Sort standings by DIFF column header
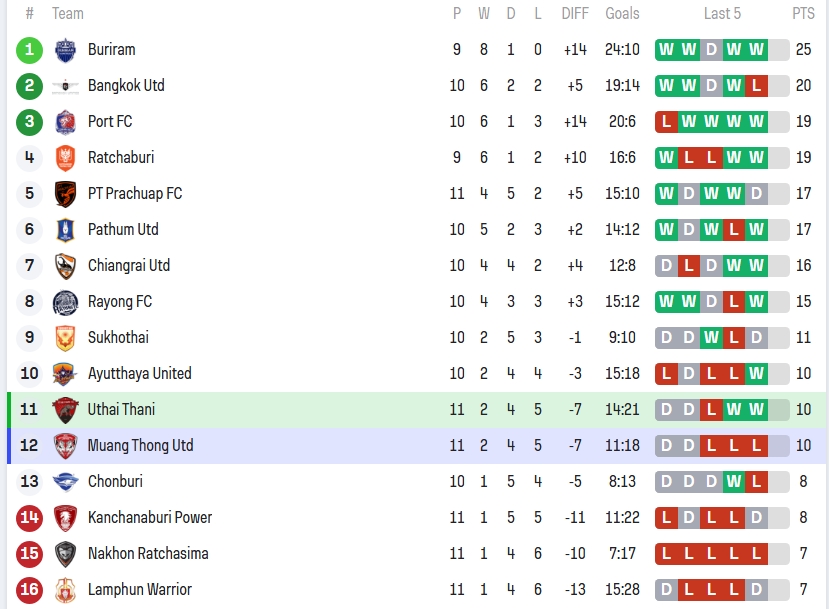The image size is (829, 609). pos(575,14)
